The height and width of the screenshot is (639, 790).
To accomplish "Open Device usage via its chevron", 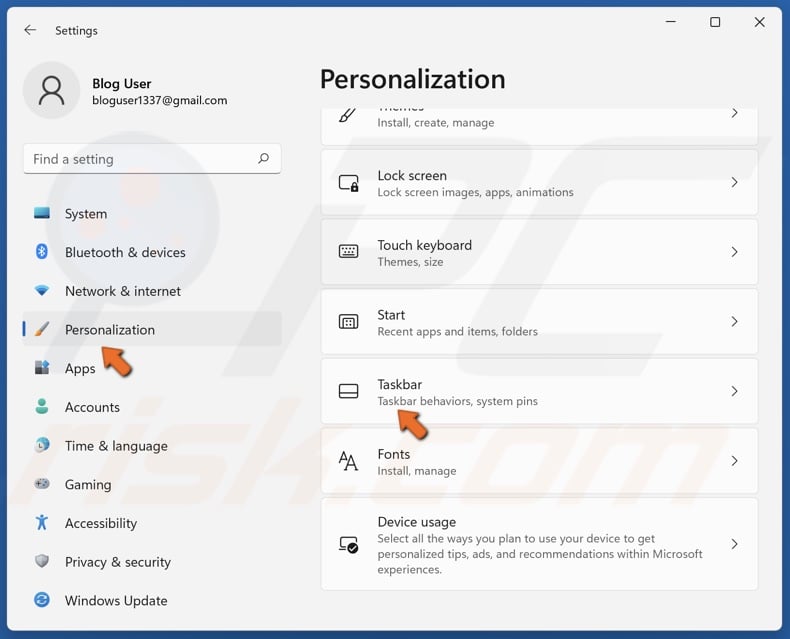I will pos(735,544).
